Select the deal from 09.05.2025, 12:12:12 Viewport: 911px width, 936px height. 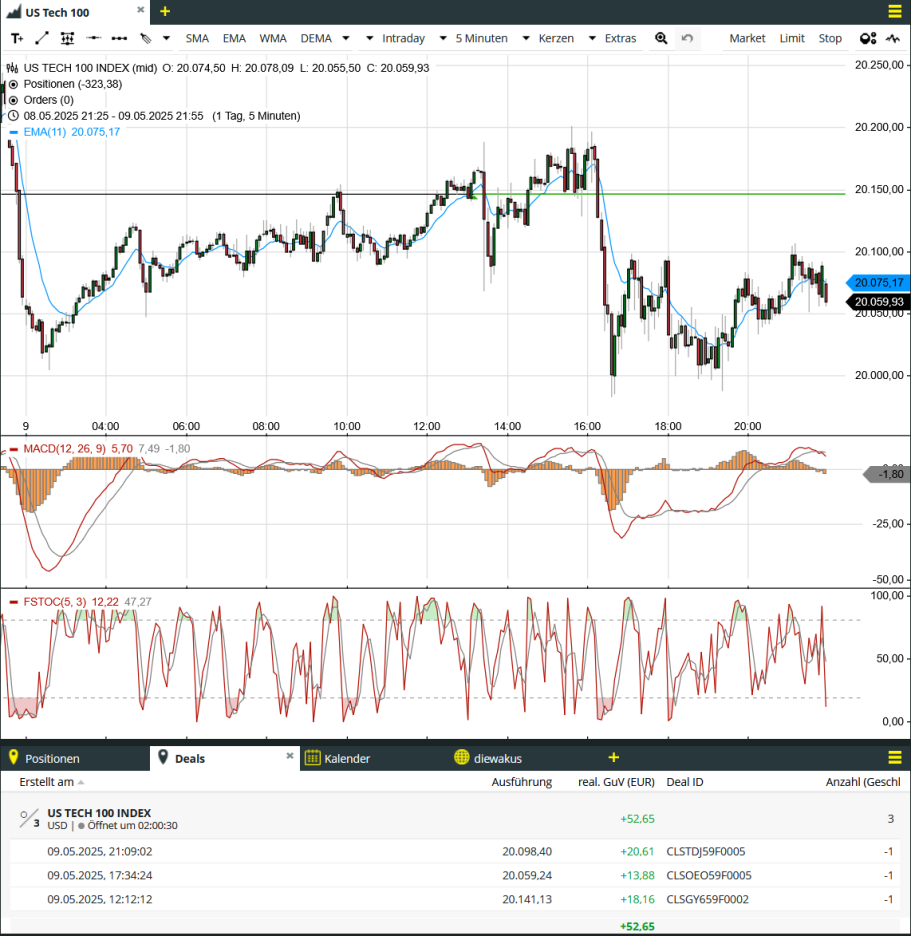click(457, 899)
